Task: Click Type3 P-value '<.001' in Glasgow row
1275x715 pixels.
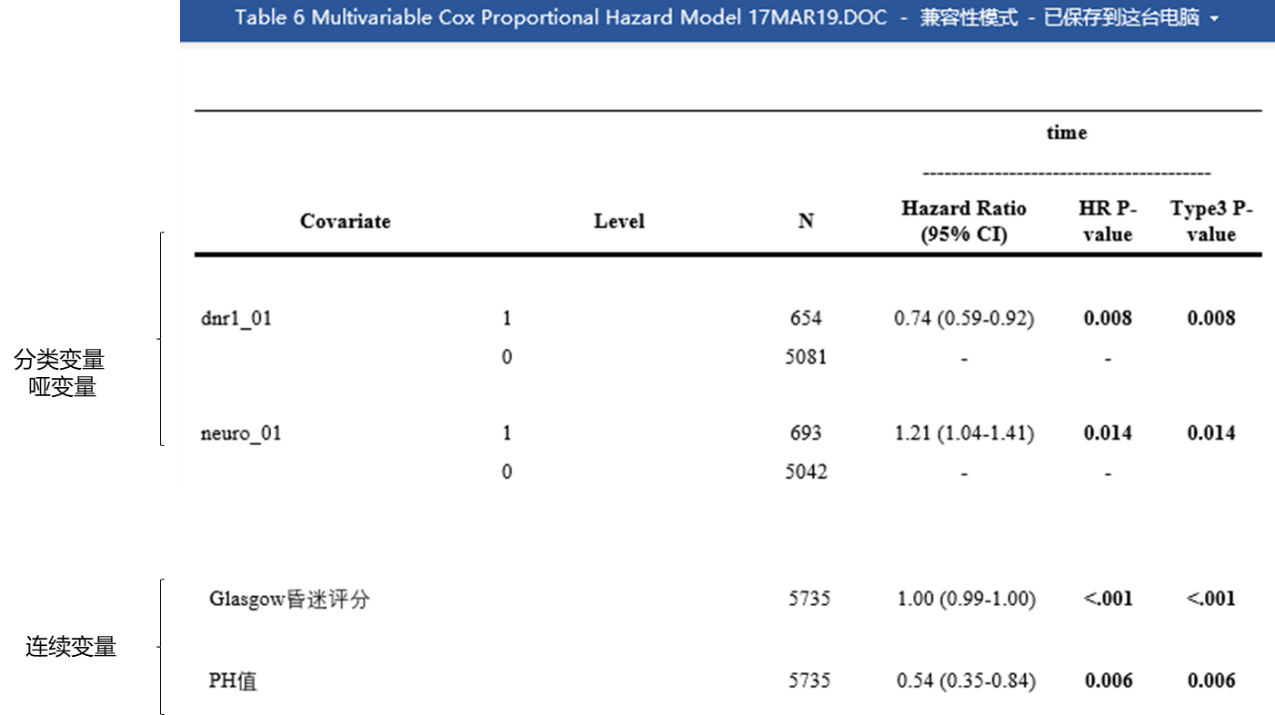Action: [x=1211, y=599]
